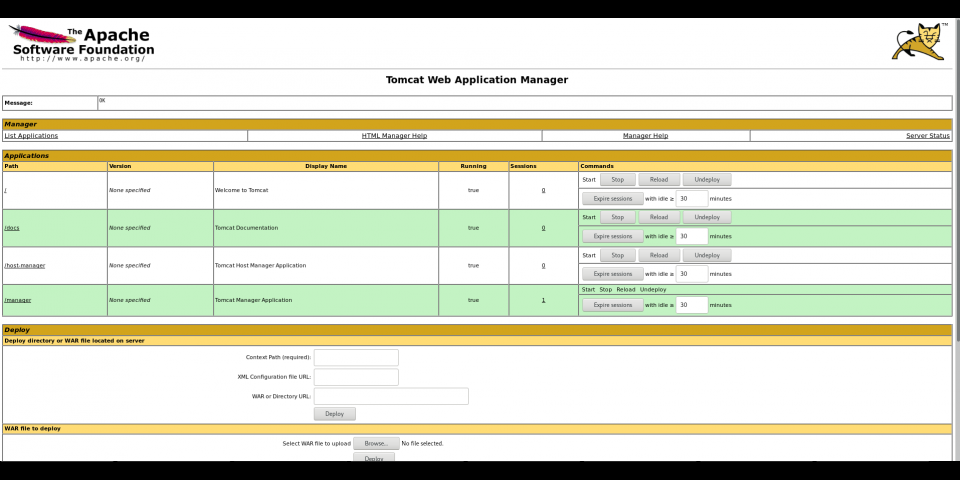960x480 pixels.
Task: Browse for a WAR file to upload
Action: (375, 443)
